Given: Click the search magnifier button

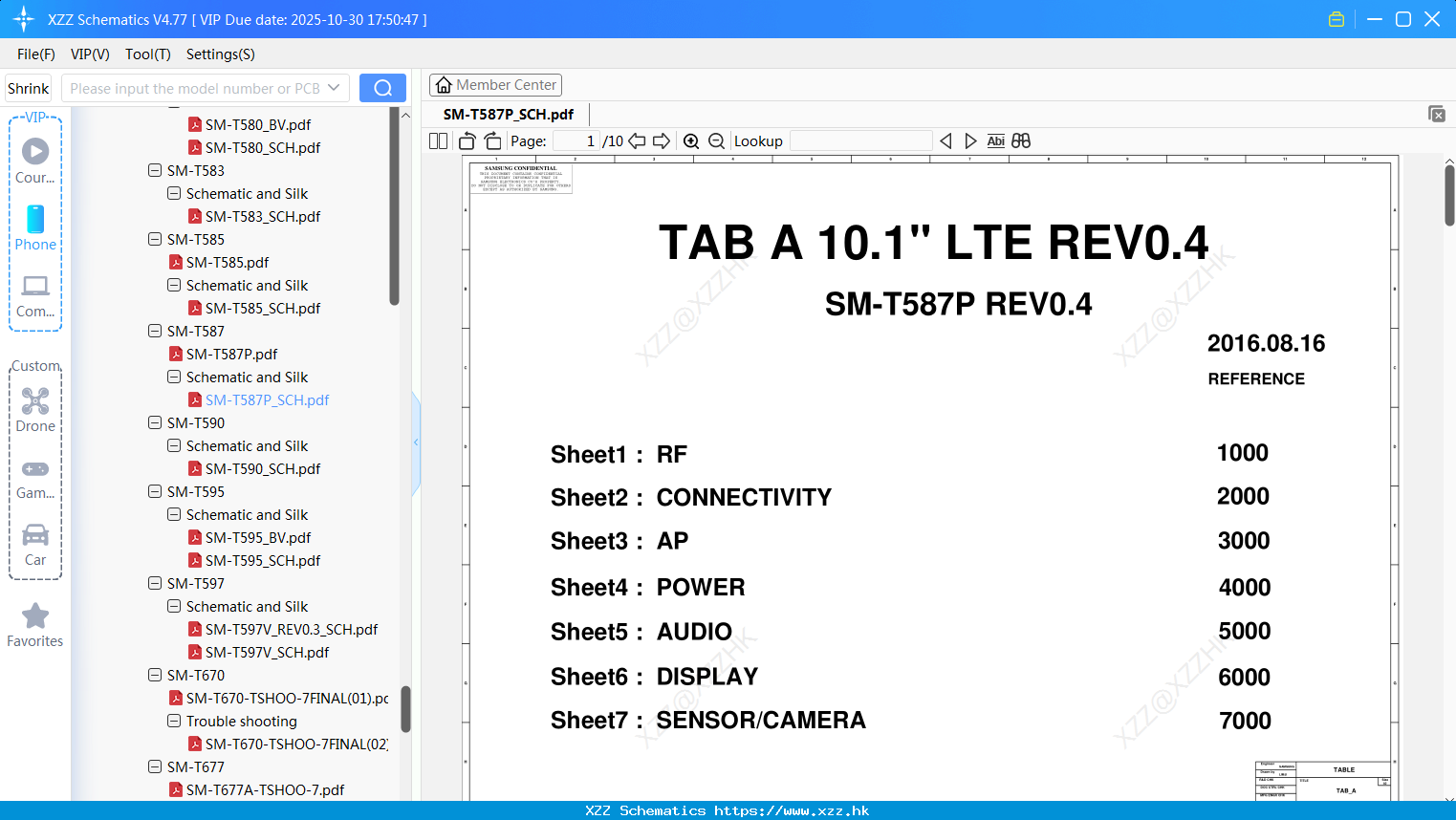Looking at the screenshot, I should click(x=382, y=88).
